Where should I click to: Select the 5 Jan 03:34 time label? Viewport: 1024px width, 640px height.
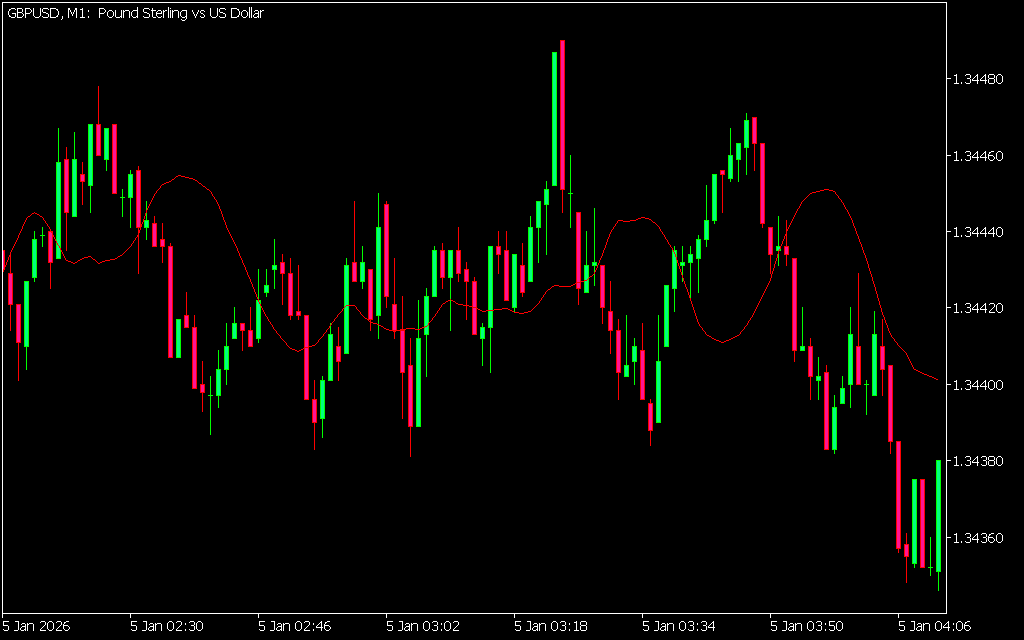[x=679, y=626]
